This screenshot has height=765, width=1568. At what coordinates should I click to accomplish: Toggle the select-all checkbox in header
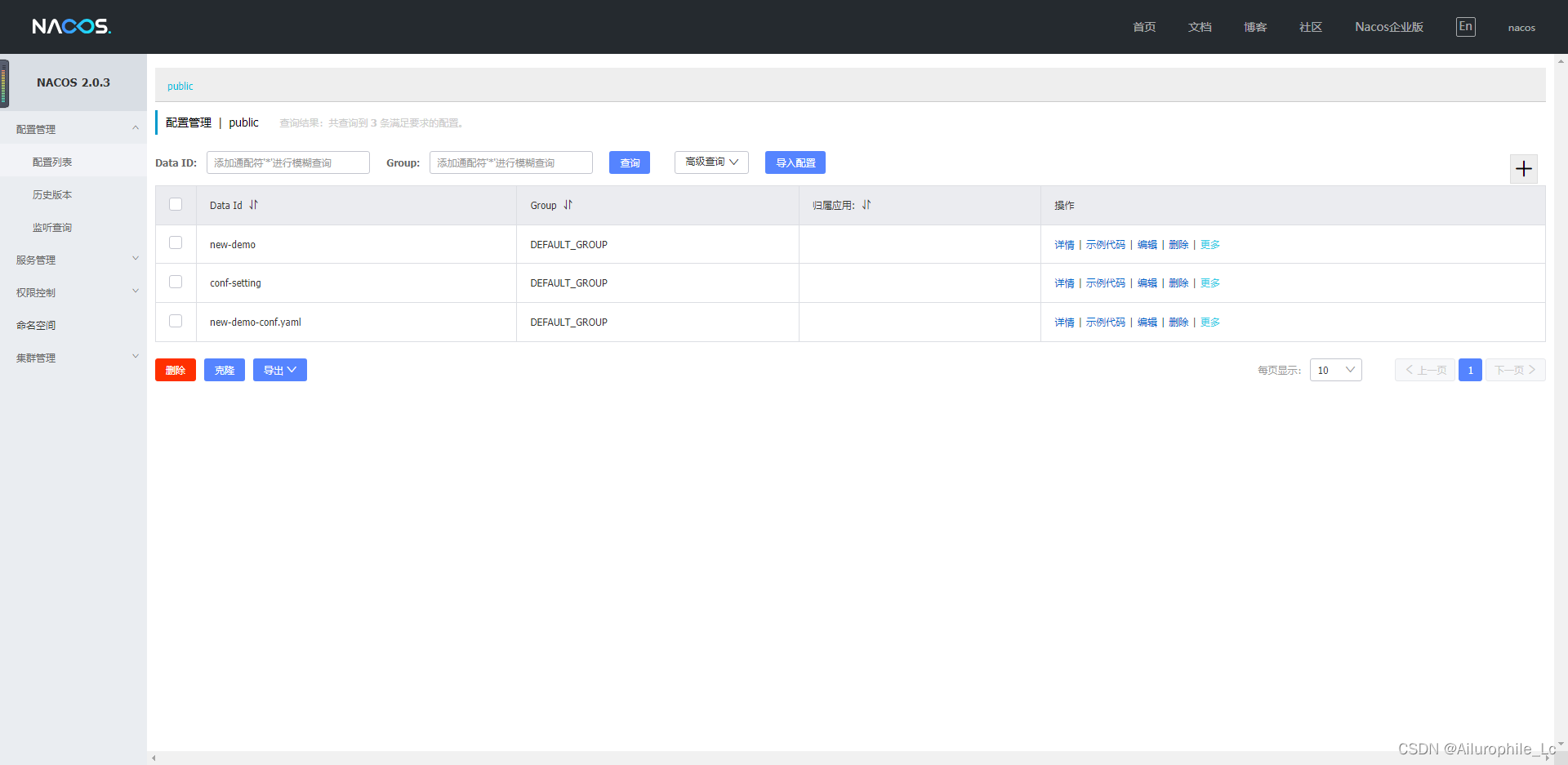tap(176, 204)
